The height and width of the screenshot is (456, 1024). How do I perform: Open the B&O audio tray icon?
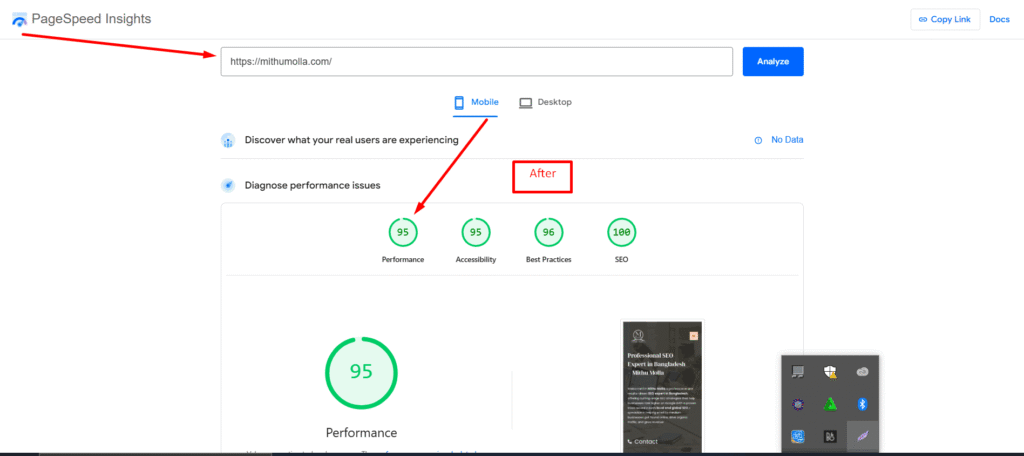pyautogui.click(x=829, y=436)
